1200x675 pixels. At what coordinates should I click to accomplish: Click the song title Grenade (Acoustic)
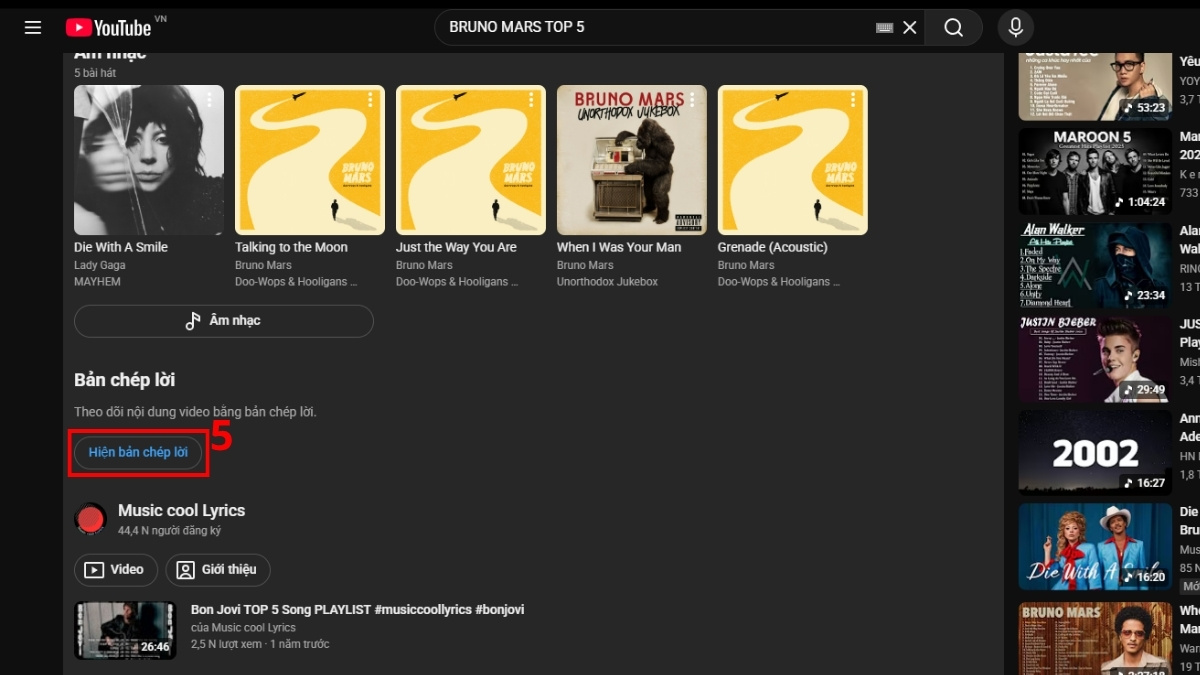point(773,247)
